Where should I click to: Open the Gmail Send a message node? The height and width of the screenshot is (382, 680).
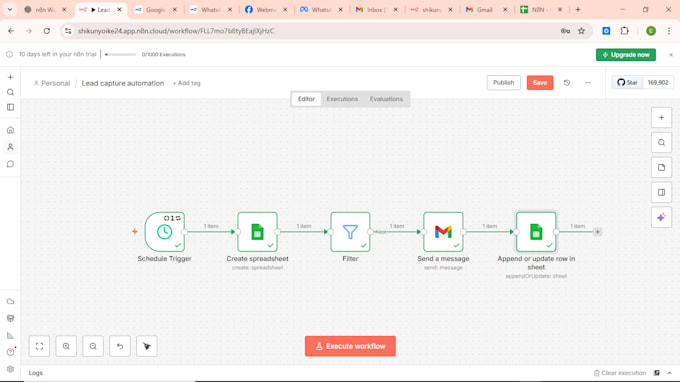(x=443, y=232)
